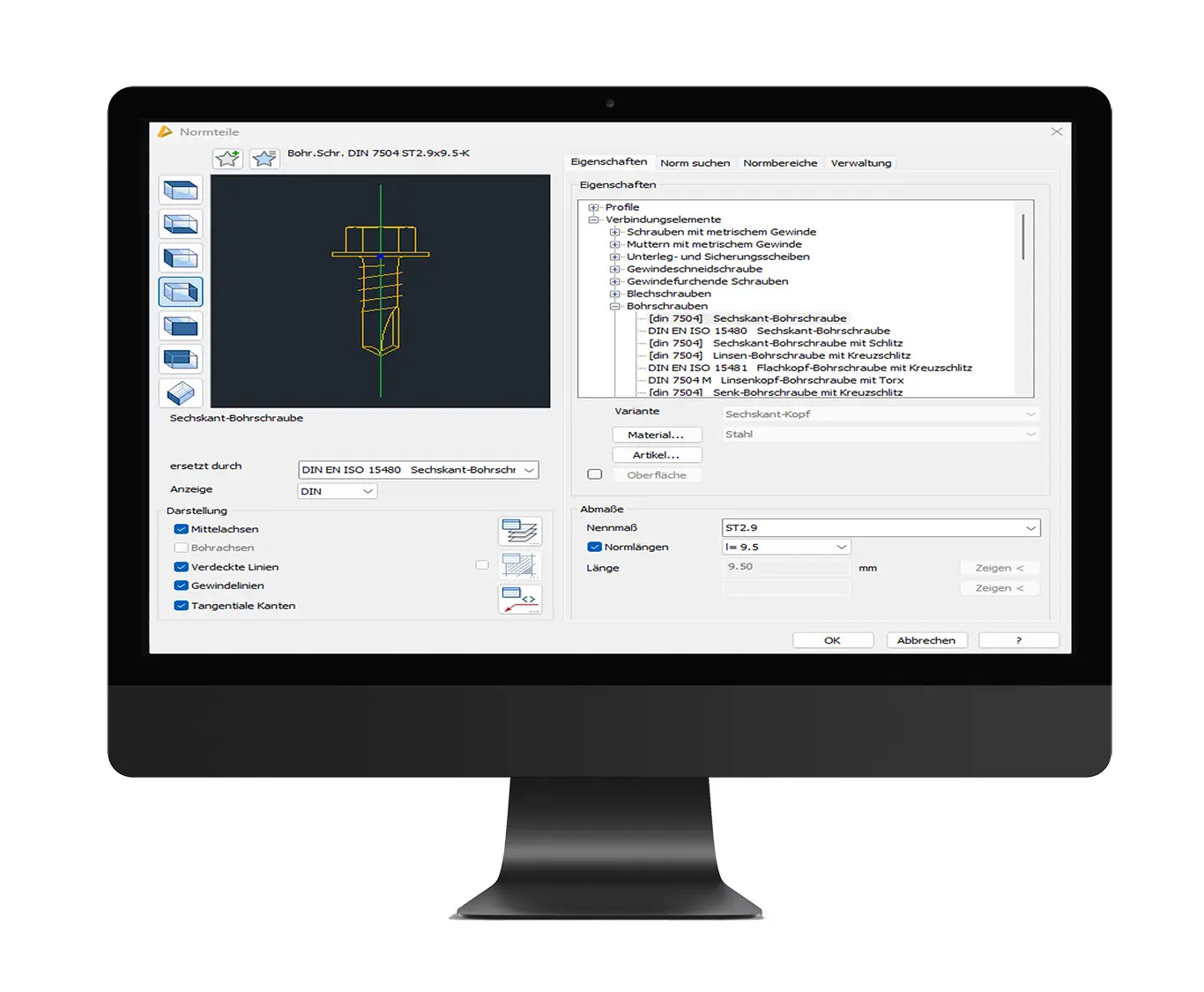Viewport: 1204px width, 992px height.
Task: Expand the Profile tree node
Action: pyautogui.click(x=593, y=207)
